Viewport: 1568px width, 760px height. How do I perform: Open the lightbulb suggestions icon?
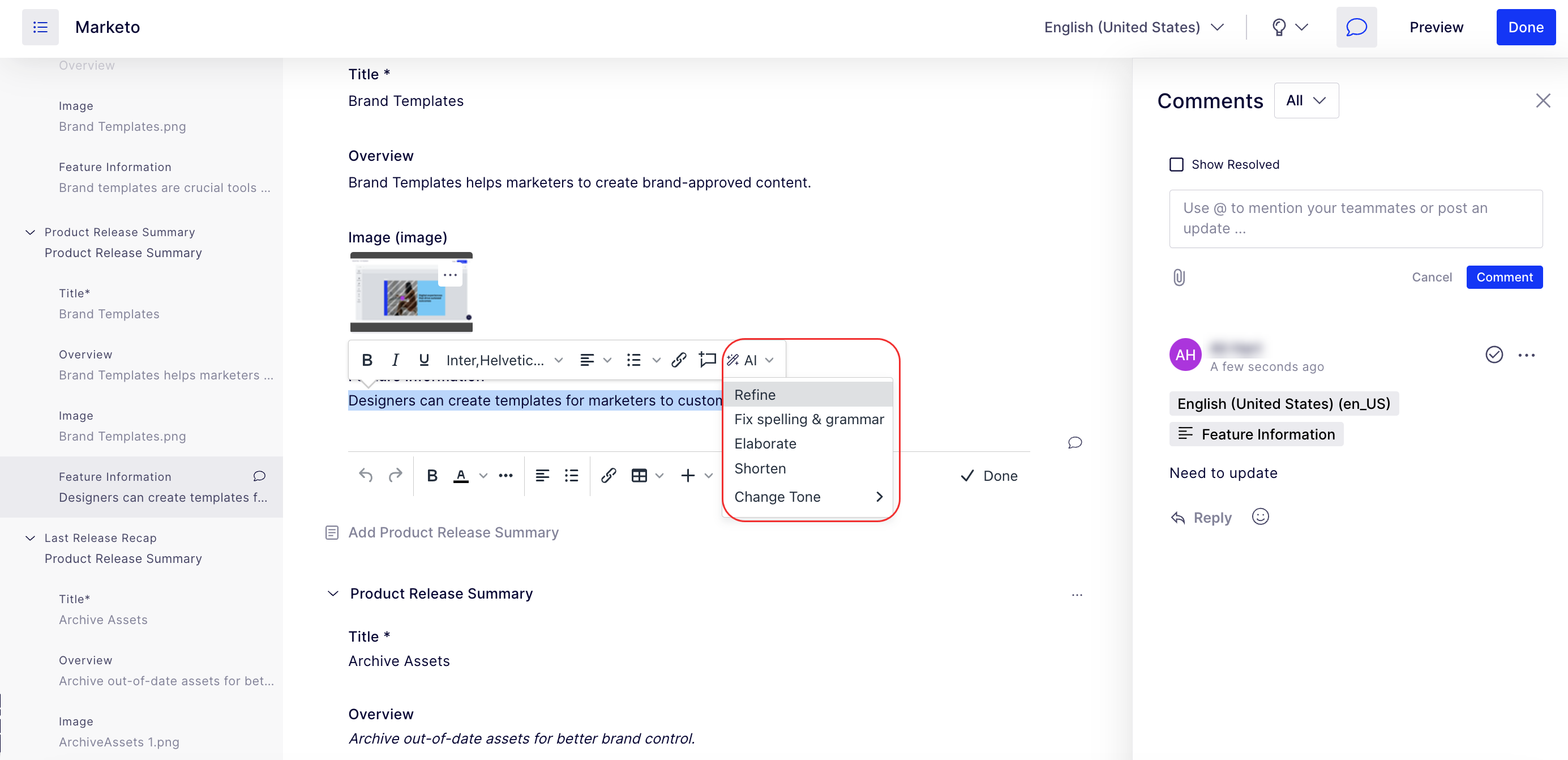click(1279, 27)
